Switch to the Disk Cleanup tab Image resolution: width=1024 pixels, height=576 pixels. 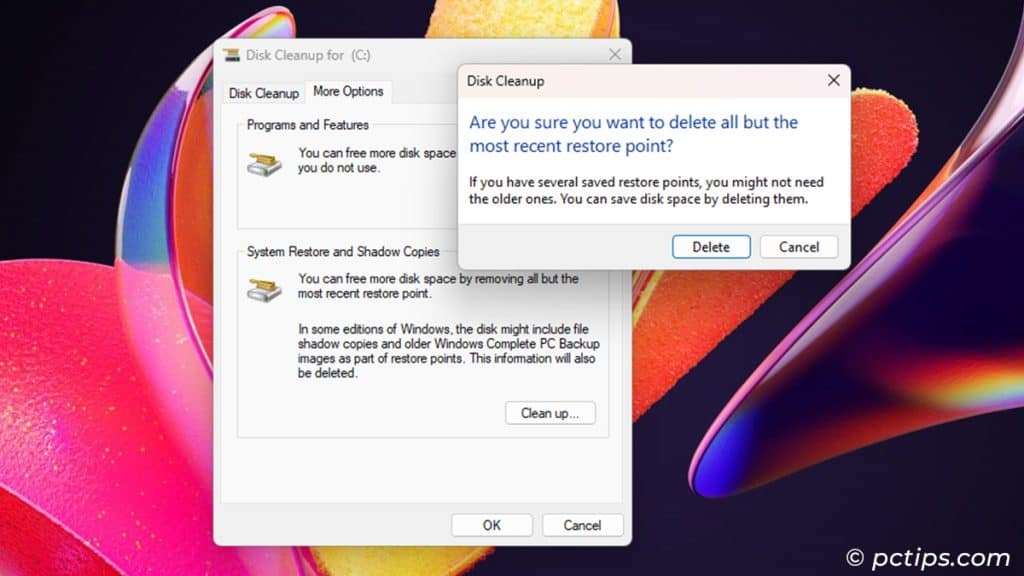click(x=264, y=93)
